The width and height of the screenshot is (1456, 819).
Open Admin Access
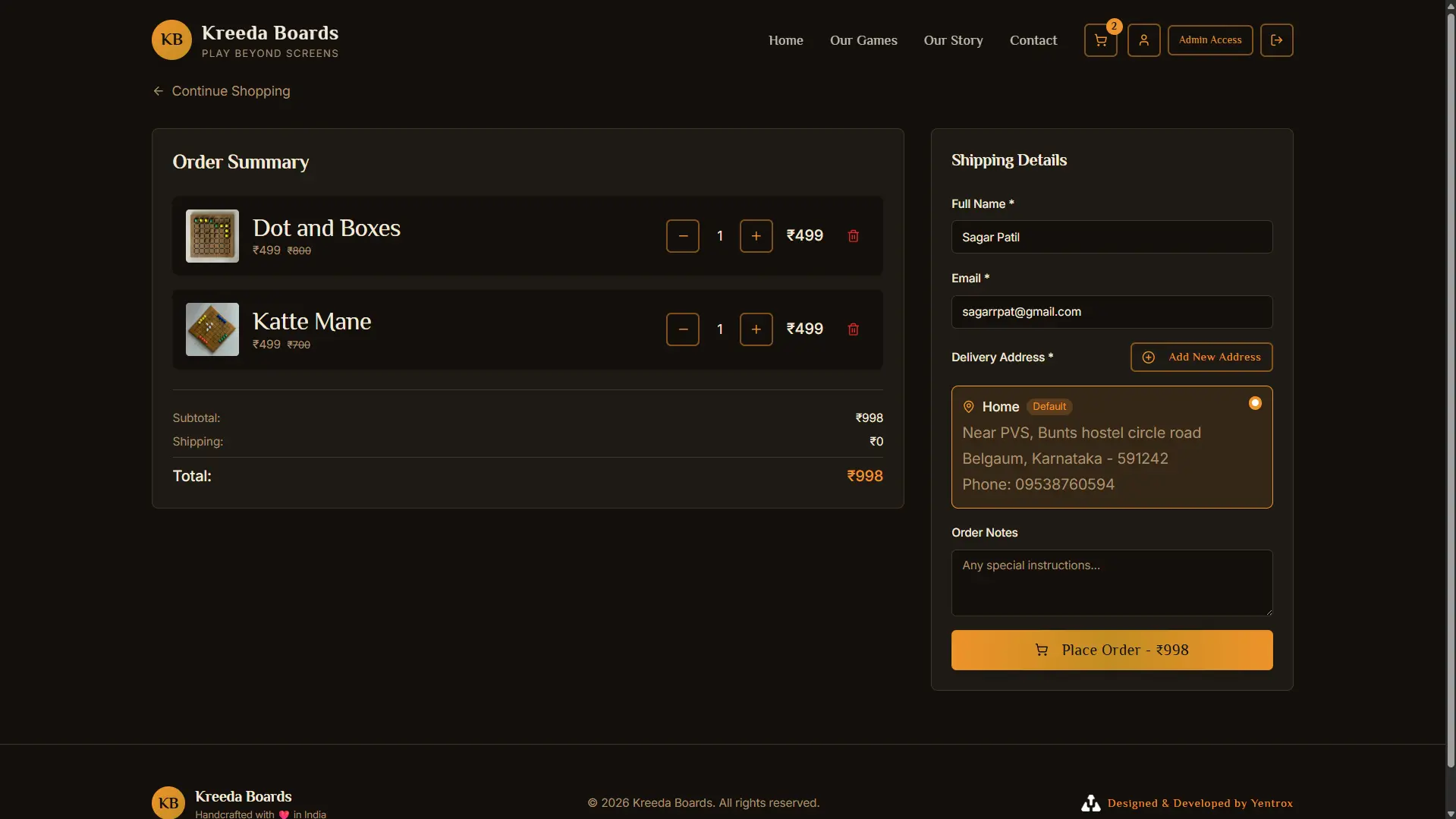(1209, 40)
